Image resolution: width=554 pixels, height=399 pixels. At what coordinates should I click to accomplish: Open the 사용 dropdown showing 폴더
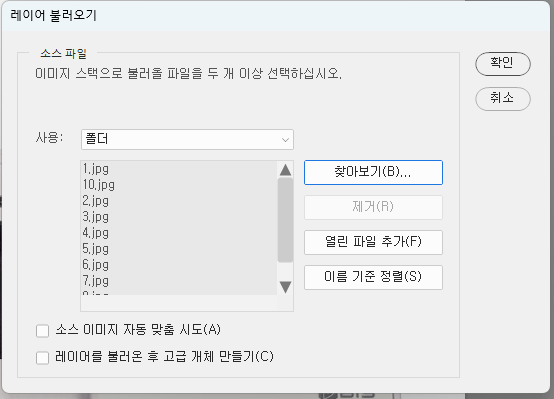point(187,140)
